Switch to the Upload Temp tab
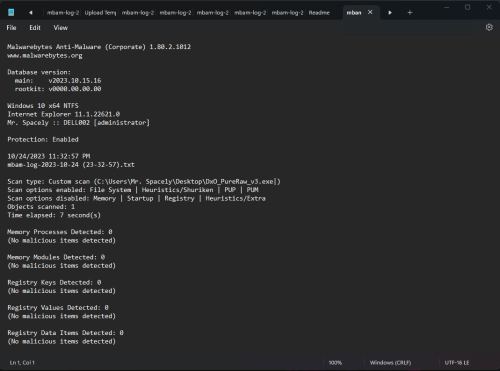Screen dimensions: 500x371 pos(100,13)
